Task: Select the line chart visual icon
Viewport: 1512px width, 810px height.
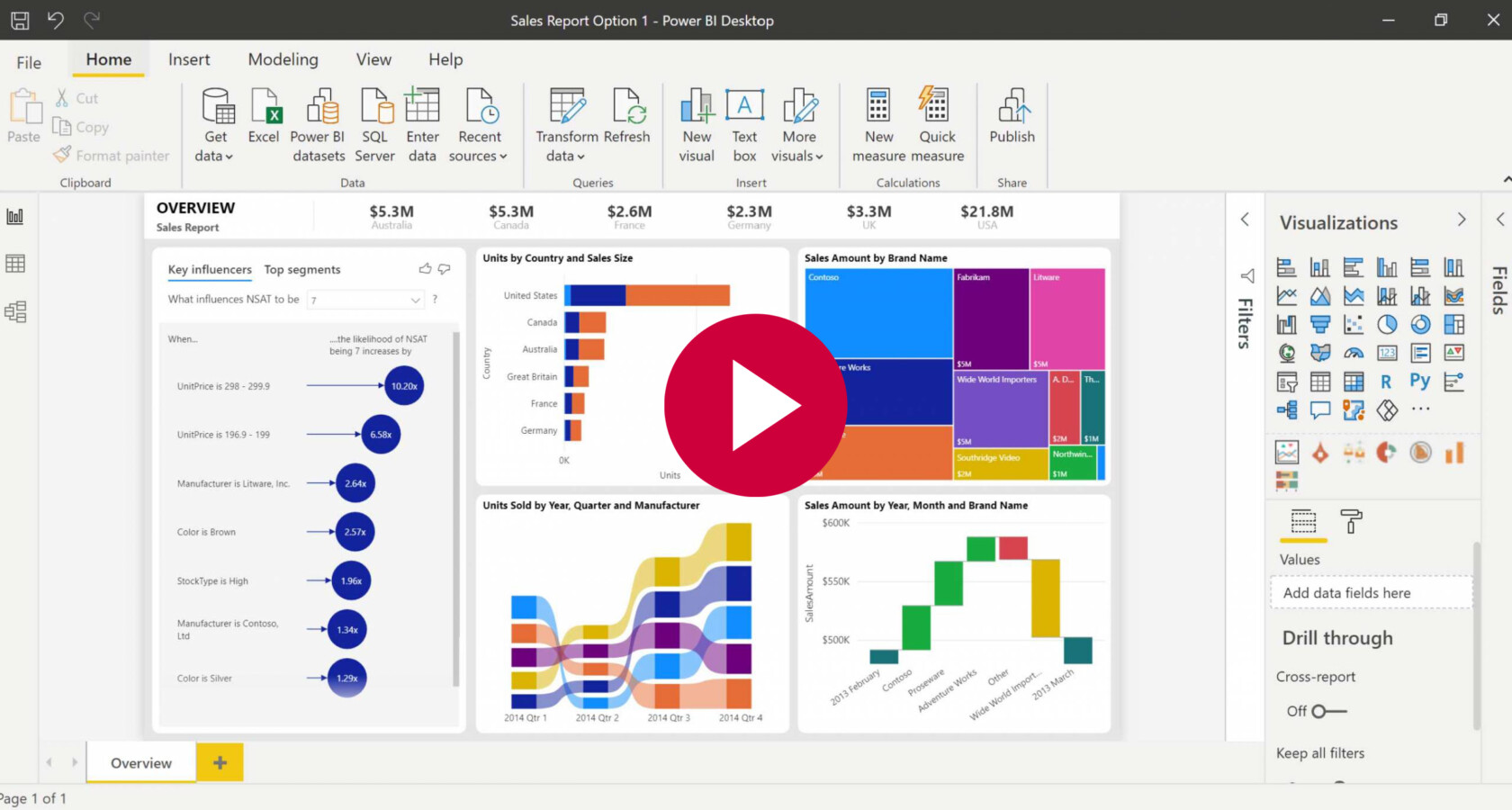Action: 1286,295
